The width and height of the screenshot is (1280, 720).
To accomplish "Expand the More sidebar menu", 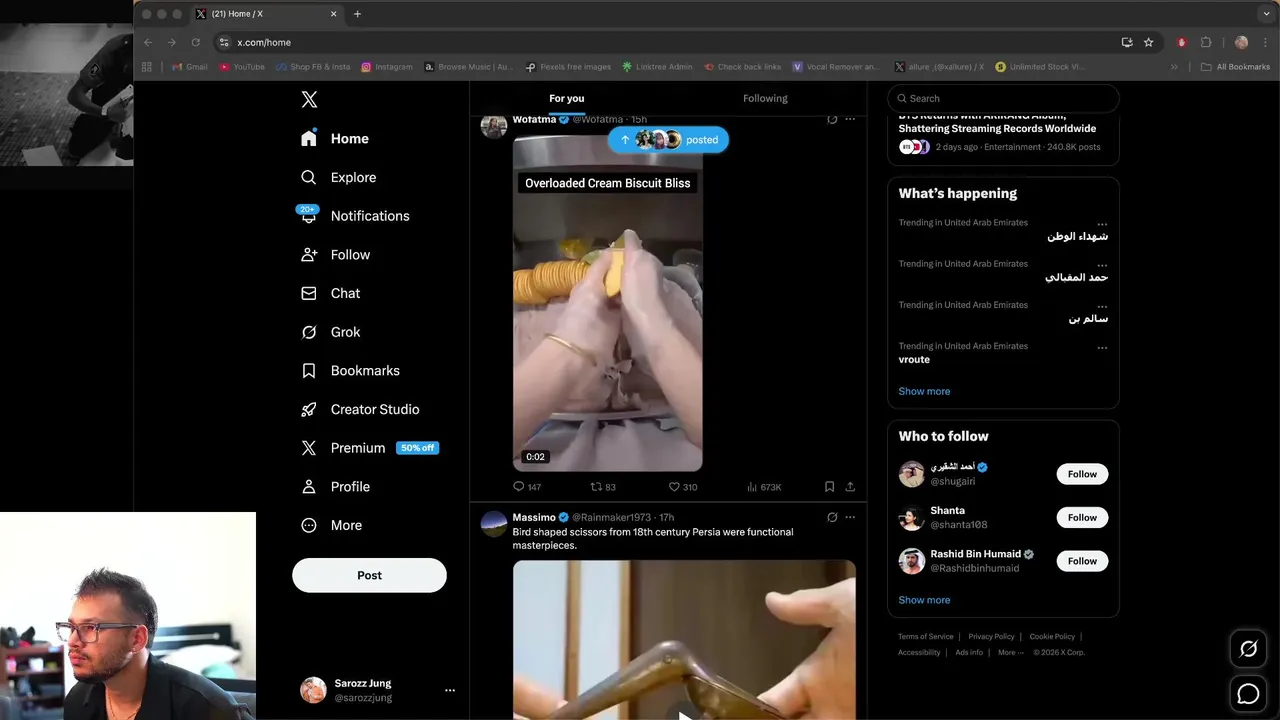I will point(332,525).
